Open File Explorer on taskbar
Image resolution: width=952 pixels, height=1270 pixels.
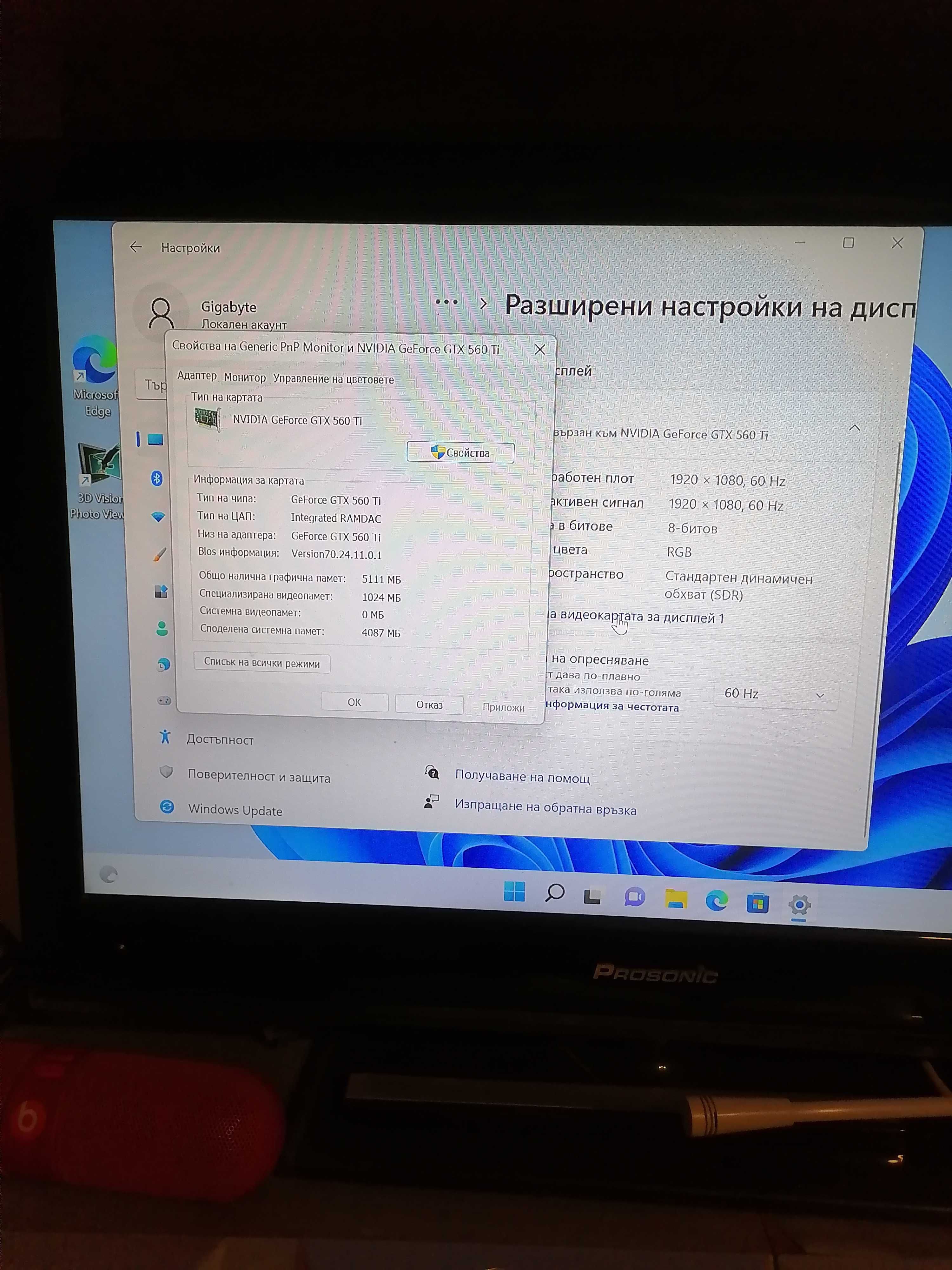point(676,899)
